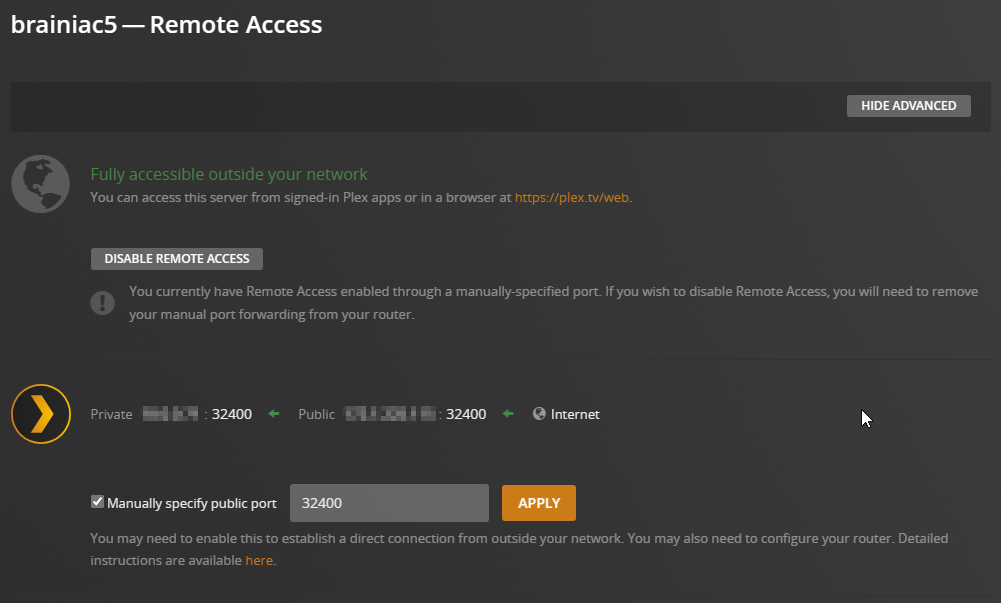This screenshot has height=603, width=1001.
Task: Focus the public port input field
Action: click(x=389, y=503)
